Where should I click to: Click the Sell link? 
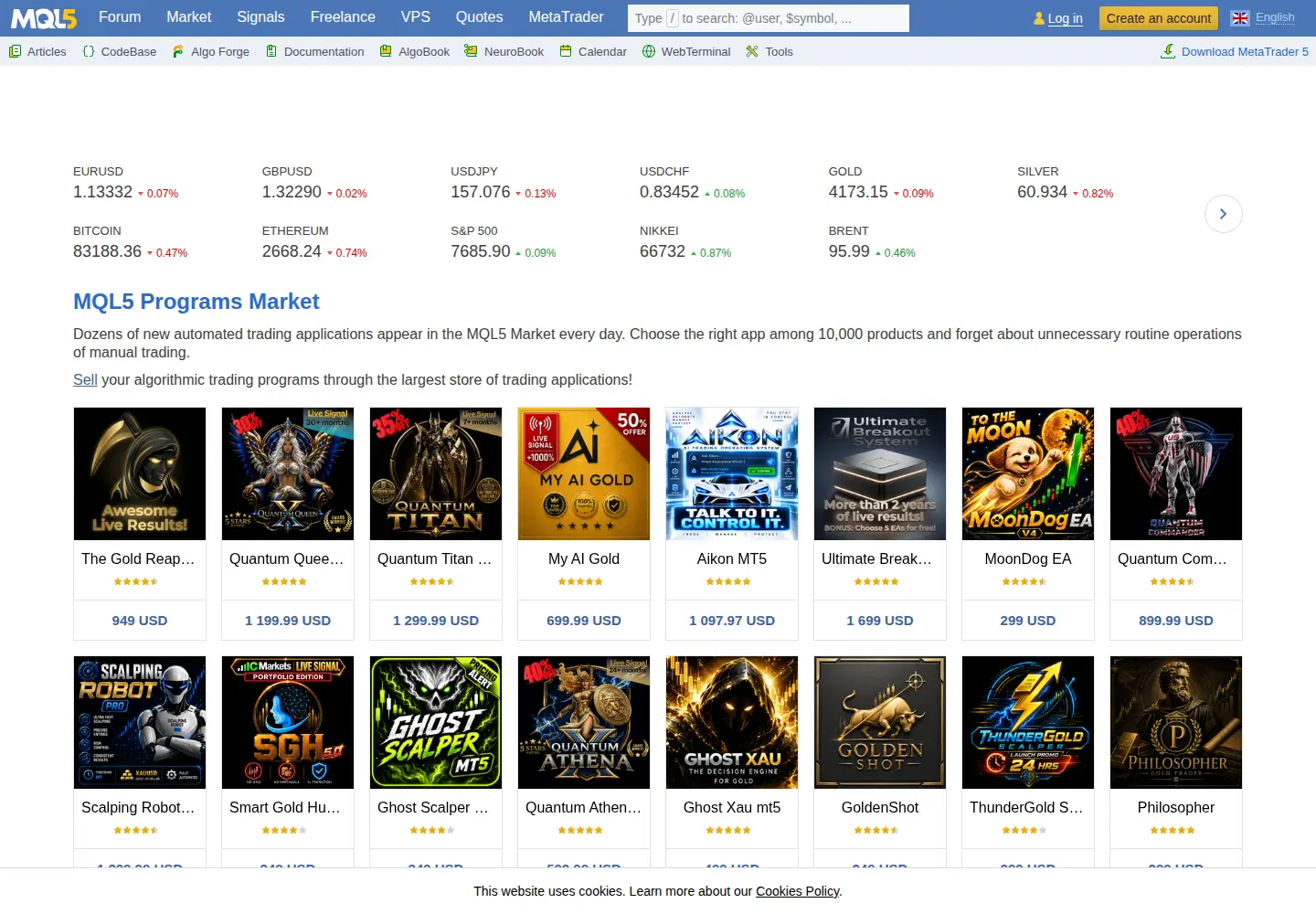(85, 379)
